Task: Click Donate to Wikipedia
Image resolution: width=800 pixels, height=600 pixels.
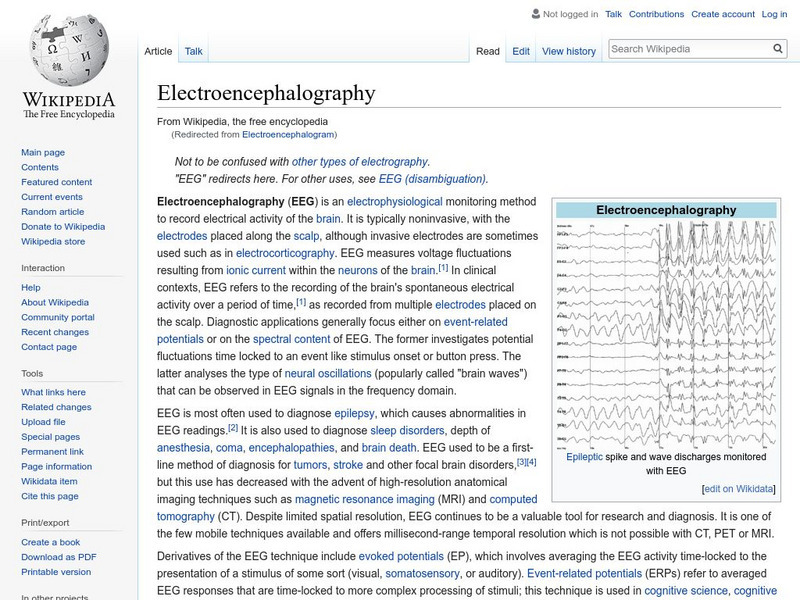Action: pos(63,226)
